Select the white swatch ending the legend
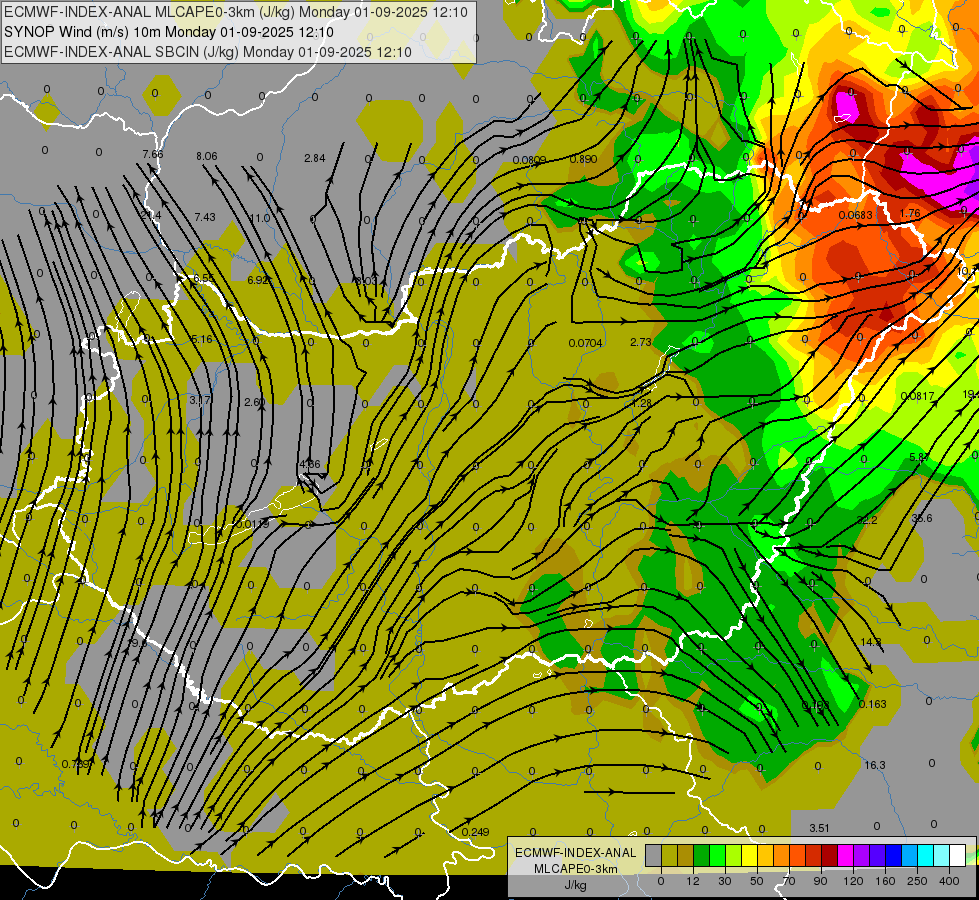Screen dimensions: 979x900 click(x=958, y=856)
